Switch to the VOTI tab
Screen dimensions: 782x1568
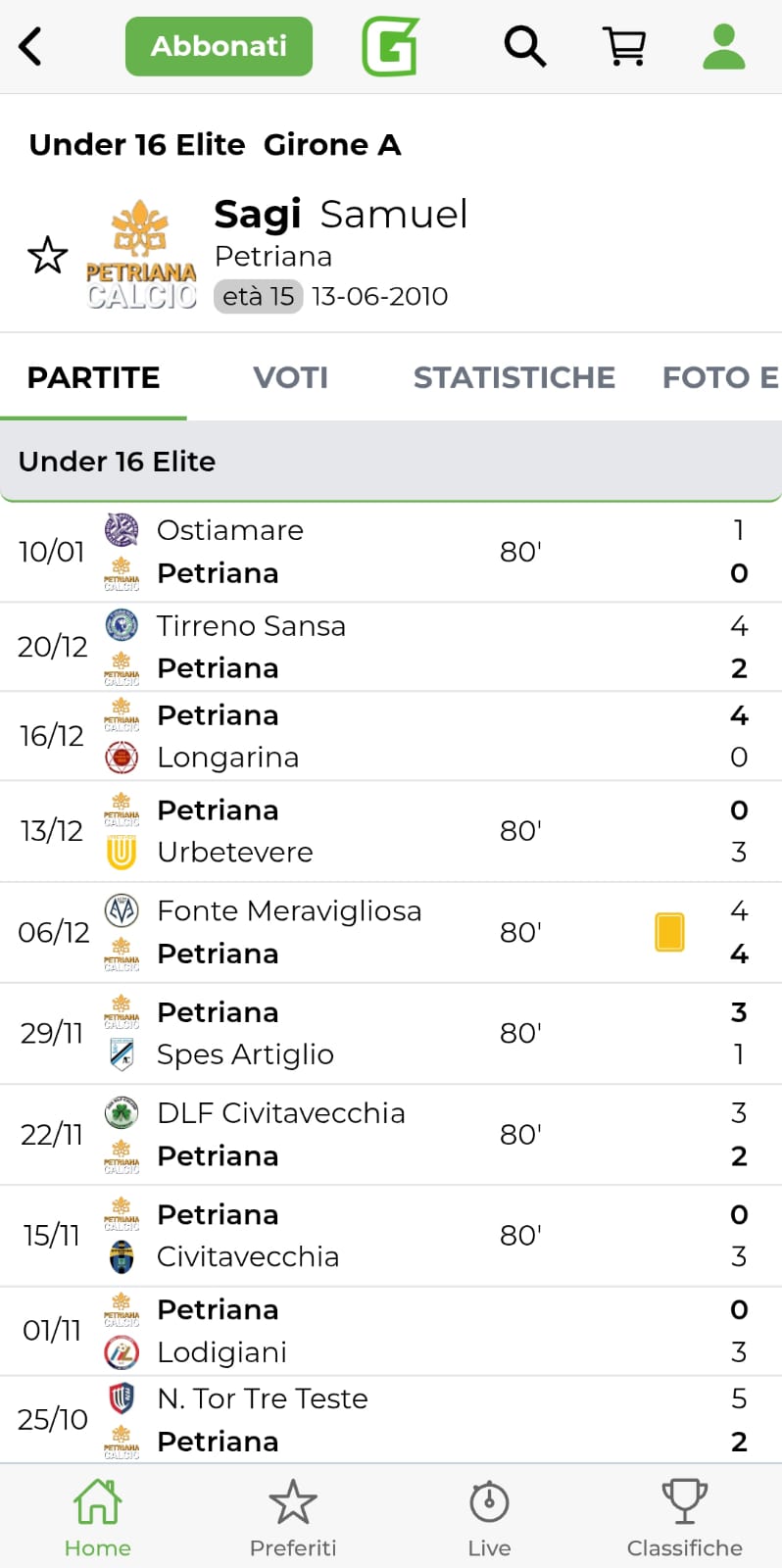tap(290, 377)
